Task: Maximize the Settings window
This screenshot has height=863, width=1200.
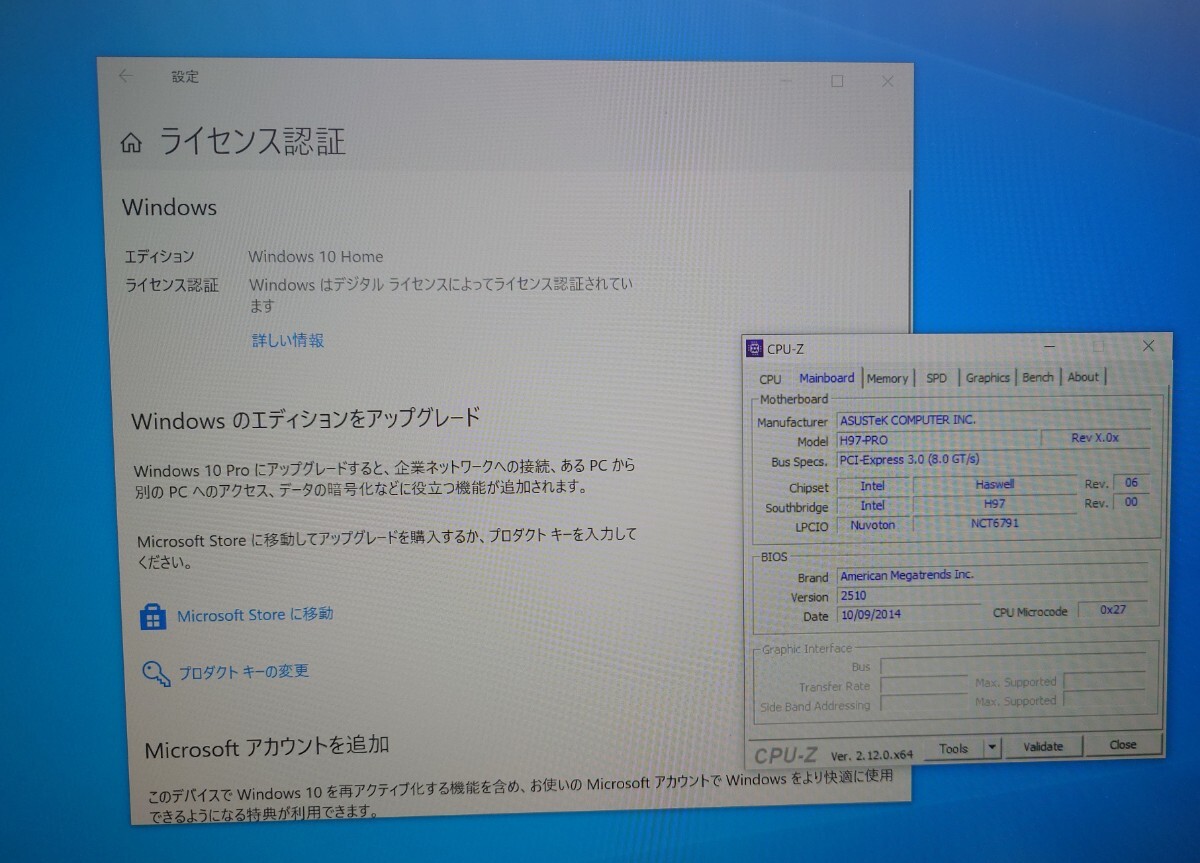Action: (837, 81)
